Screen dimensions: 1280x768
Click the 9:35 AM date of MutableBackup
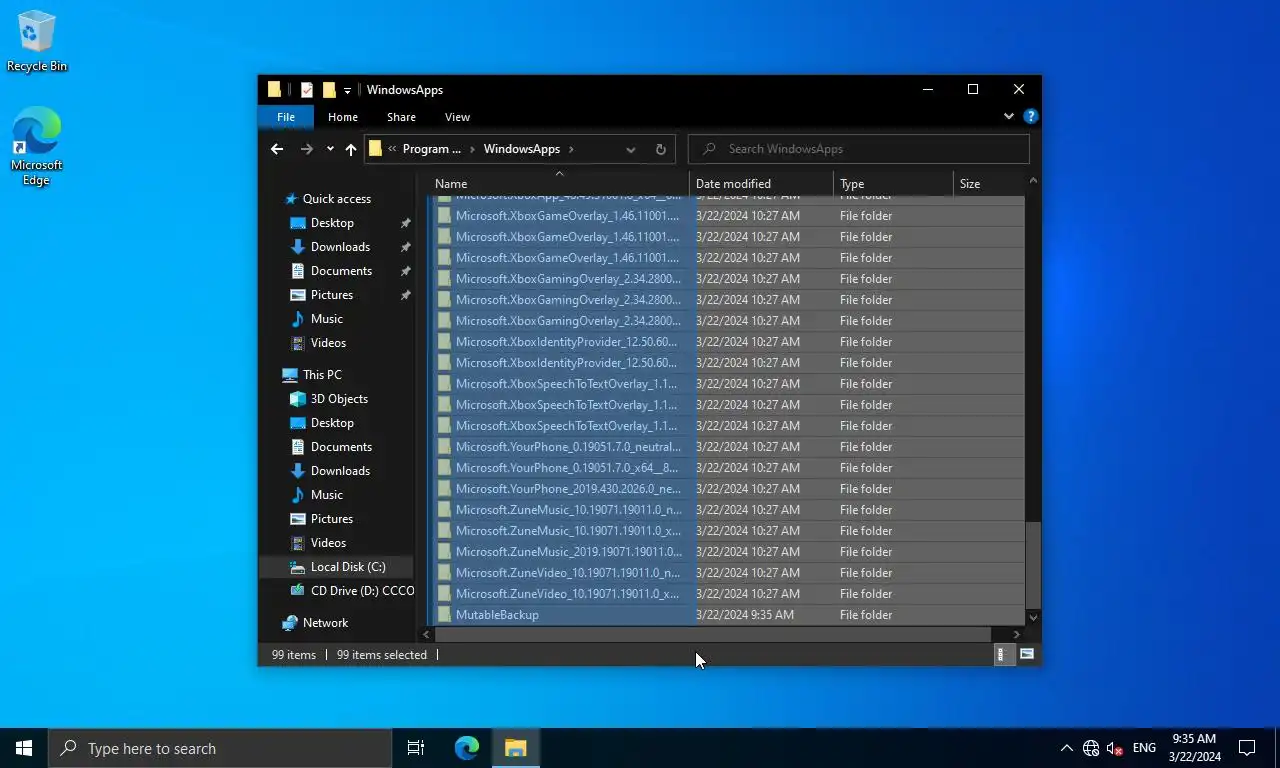tap(744, 615)
